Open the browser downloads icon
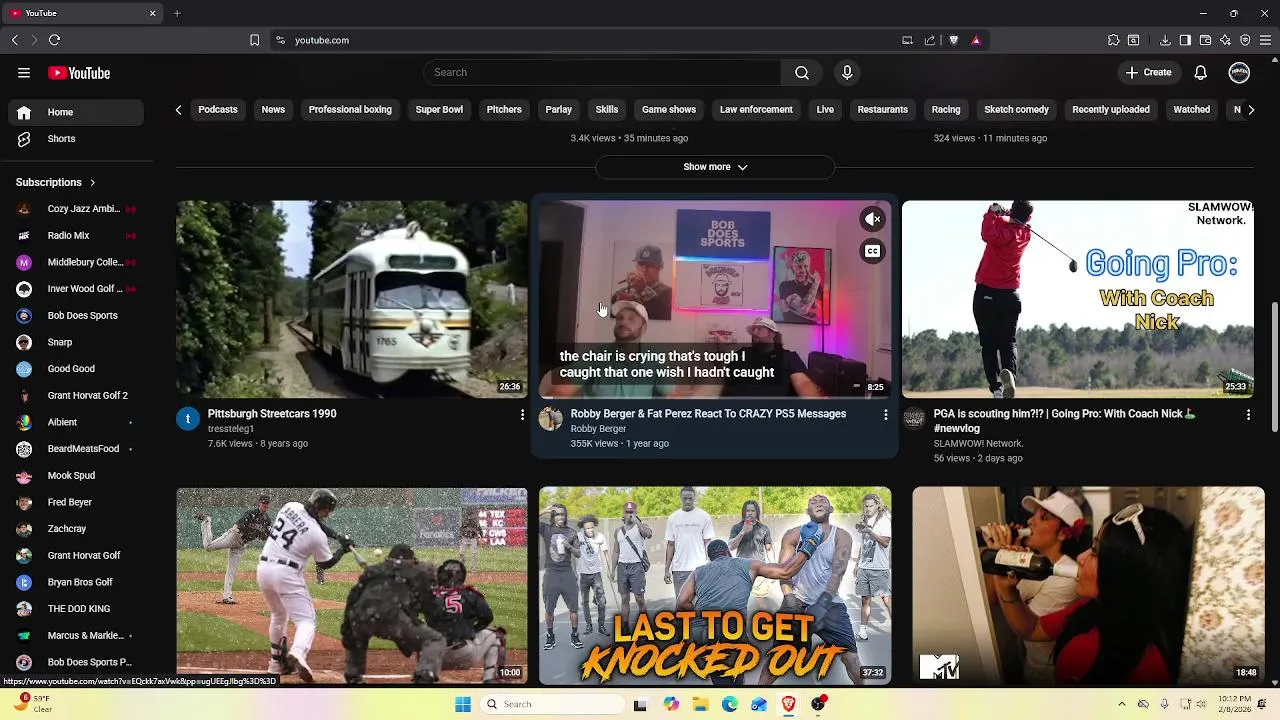 coord(1165,40)
